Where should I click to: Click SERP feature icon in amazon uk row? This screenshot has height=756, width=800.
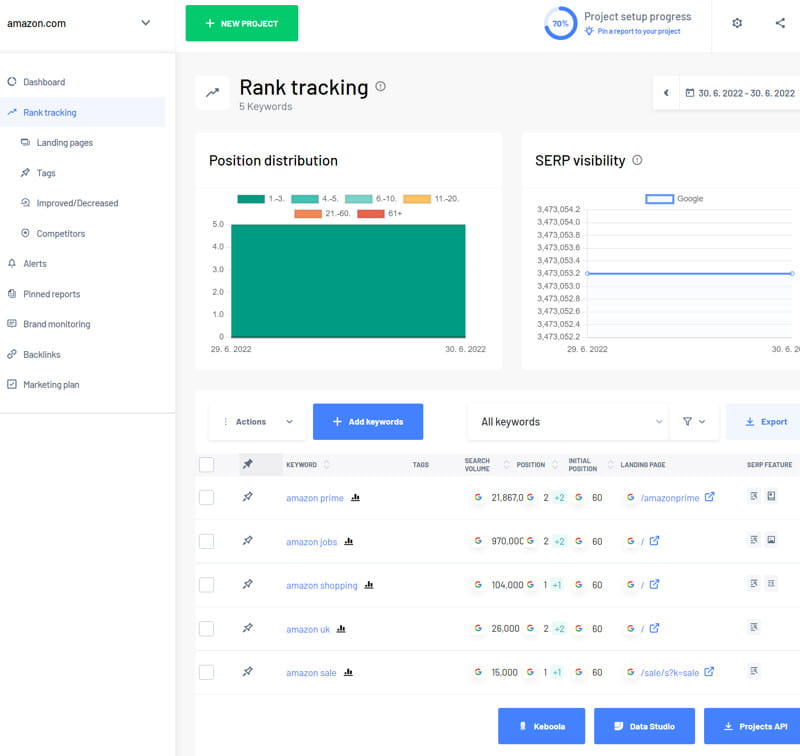click(x=754, y=627)
